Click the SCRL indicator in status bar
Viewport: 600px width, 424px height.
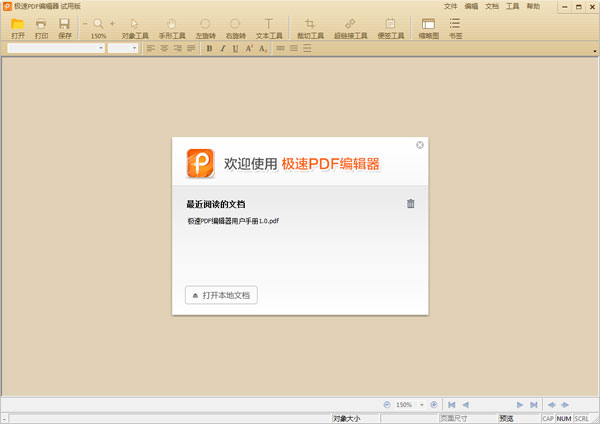582,419
